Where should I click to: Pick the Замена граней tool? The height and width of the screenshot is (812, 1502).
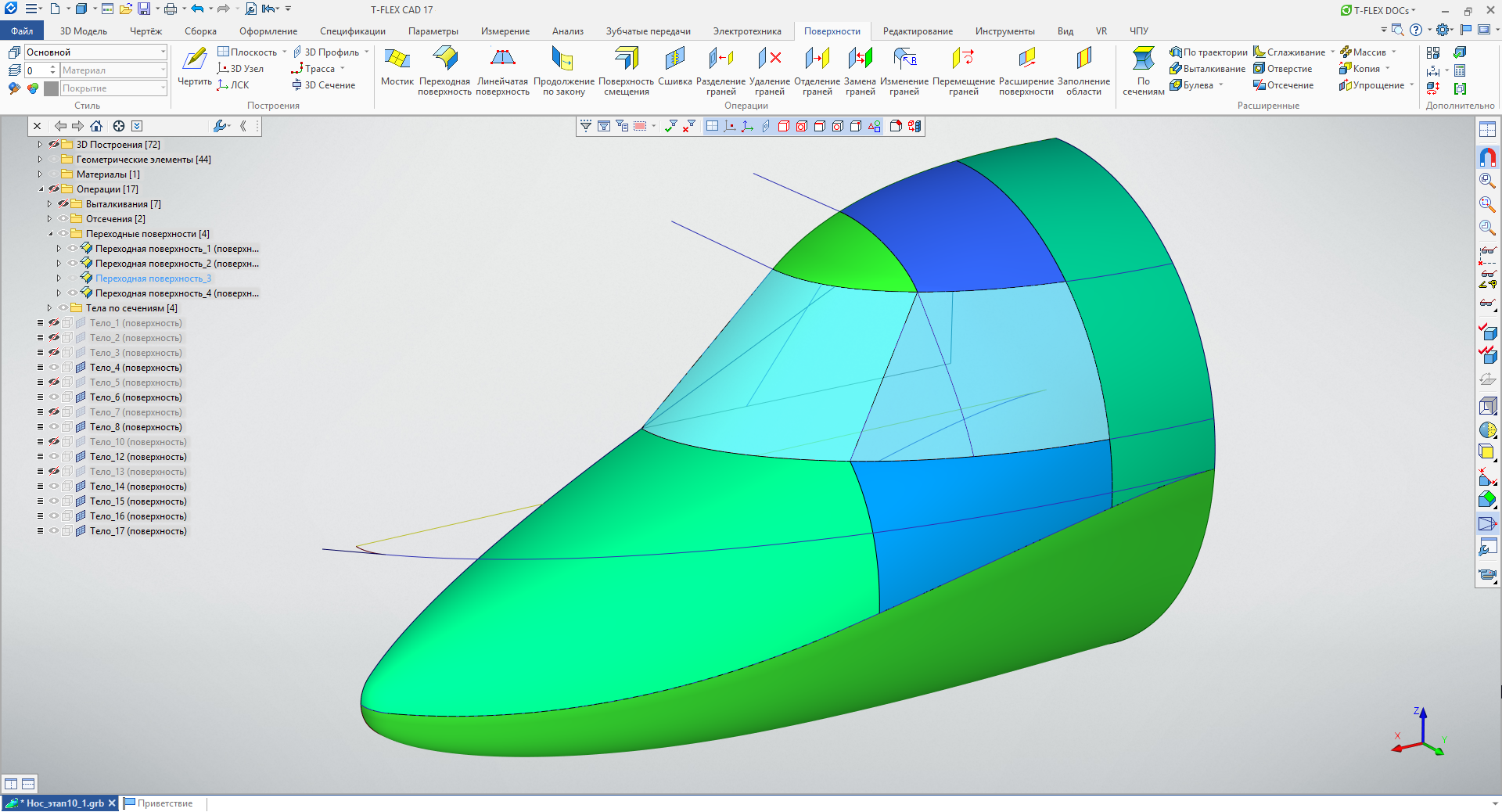click(860, 70)
